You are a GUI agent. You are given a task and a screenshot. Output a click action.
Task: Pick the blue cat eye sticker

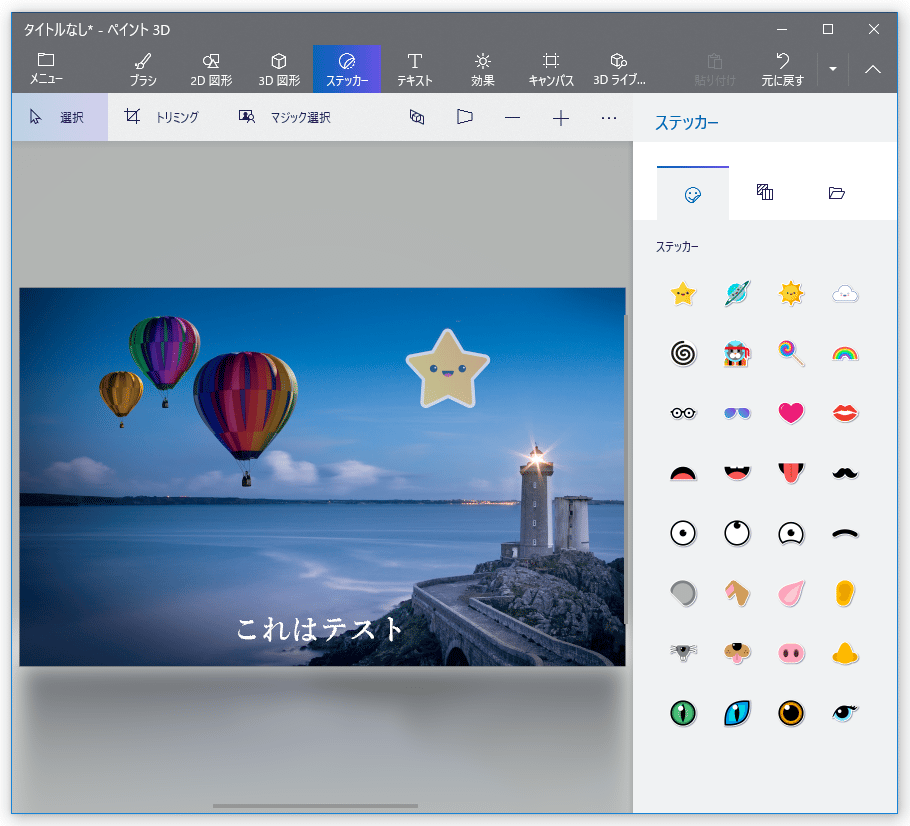(737, 713)
